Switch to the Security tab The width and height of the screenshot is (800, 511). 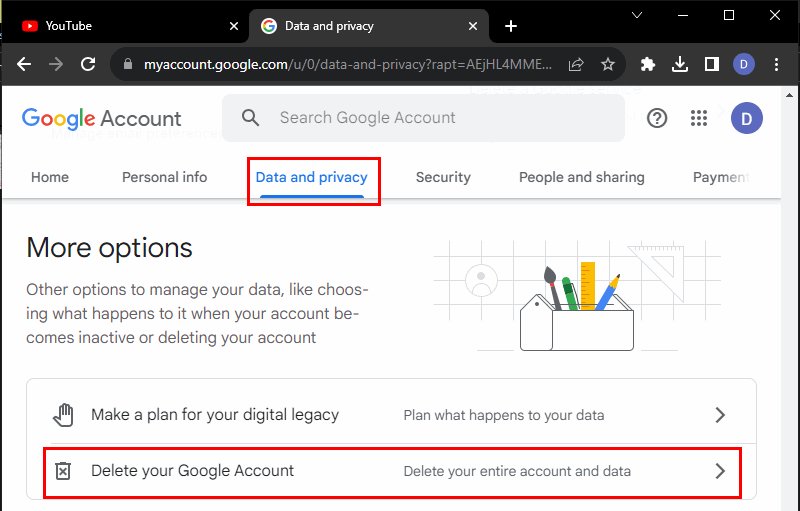coord(443,177)
